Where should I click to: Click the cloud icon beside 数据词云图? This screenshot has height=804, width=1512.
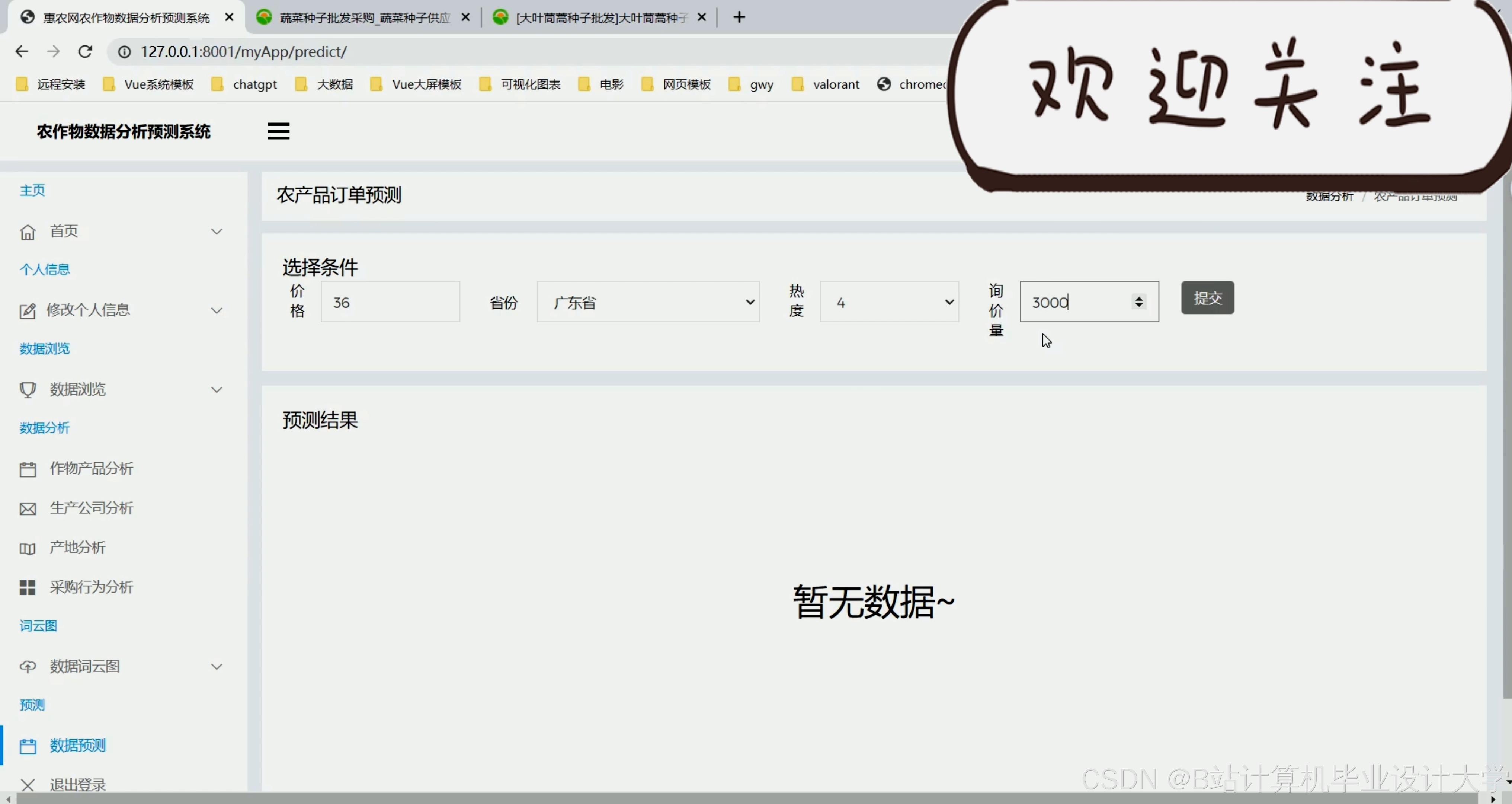point(28,667)
